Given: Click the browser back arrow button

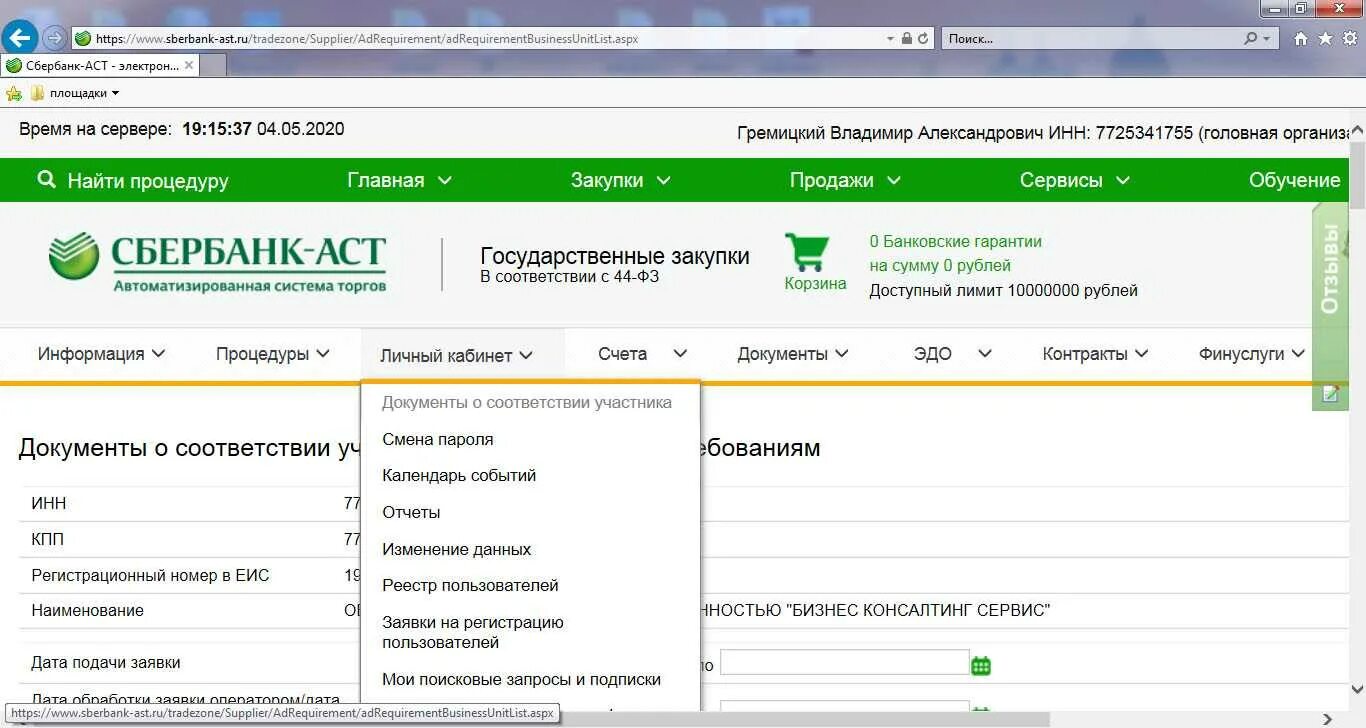Looking at the screenshot, I should click(21, 38).
